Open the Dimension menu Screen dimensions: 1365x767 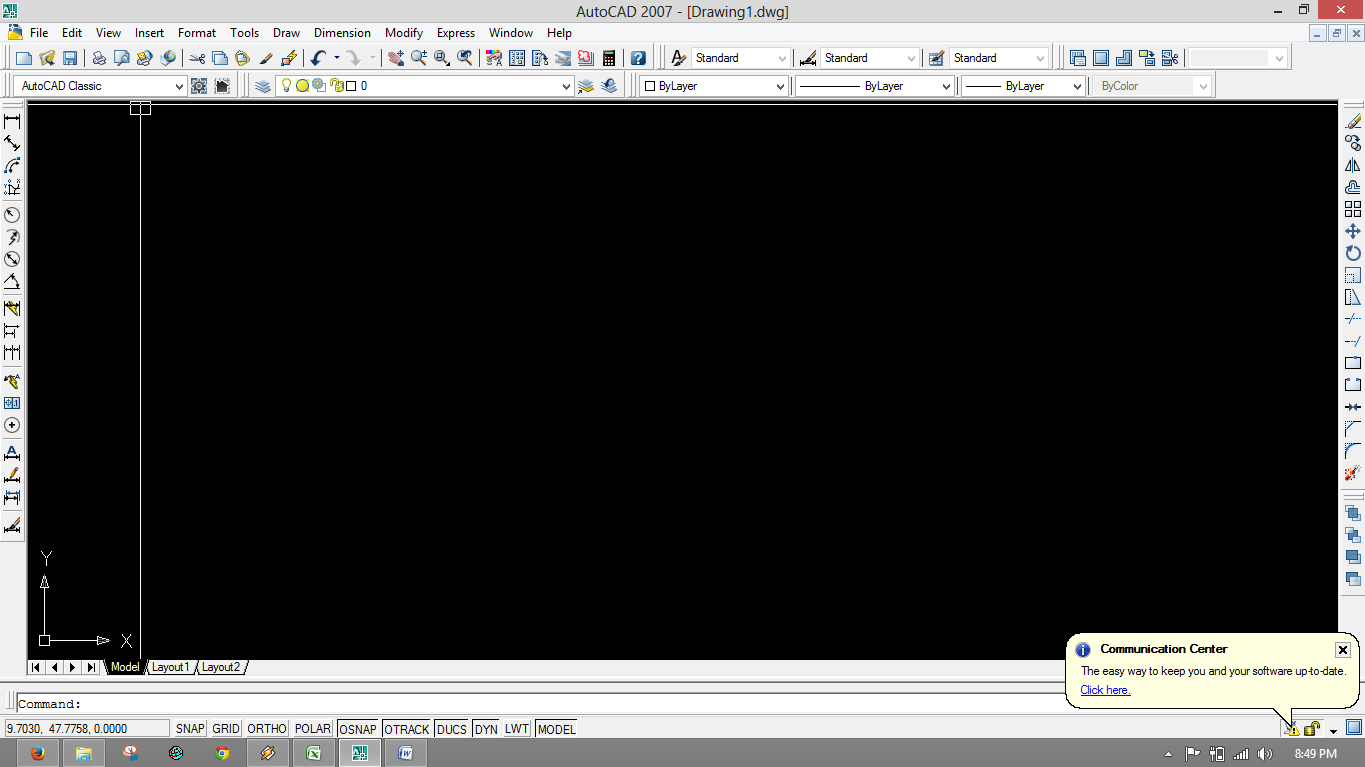coord(342,33)
